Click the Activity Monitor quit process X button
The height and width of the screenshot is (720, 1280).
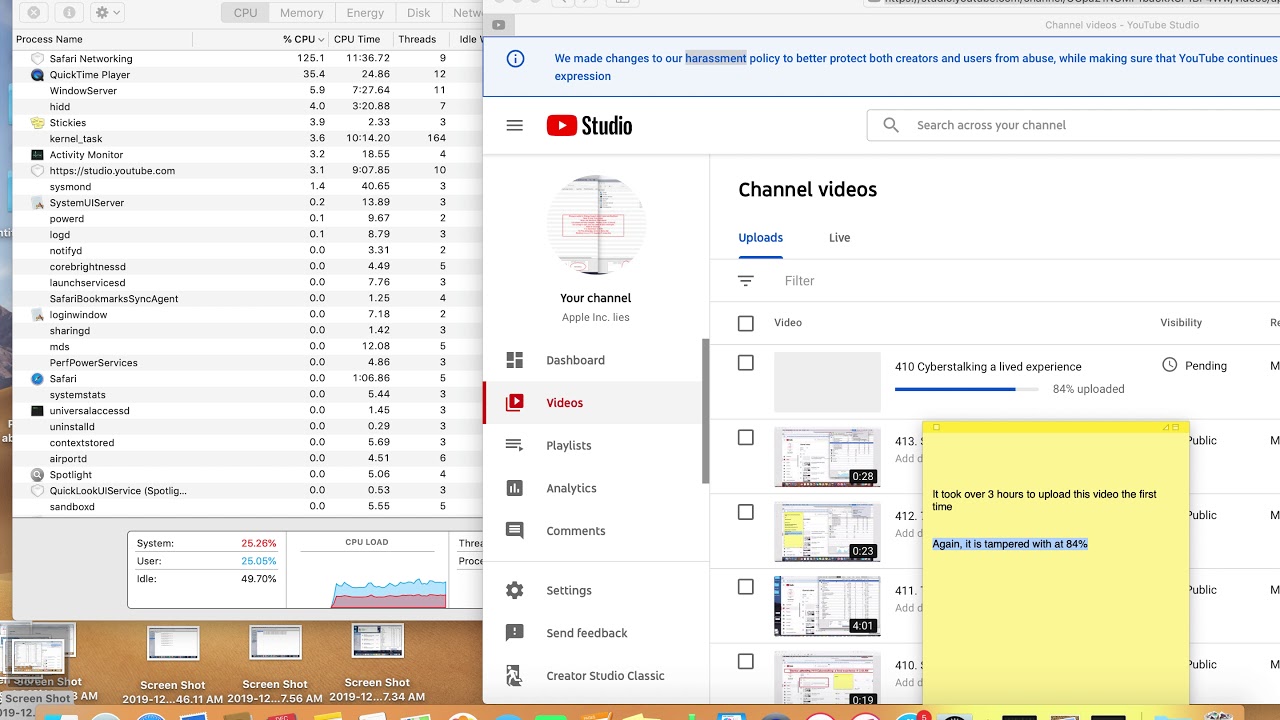click(x=34, y=13)
